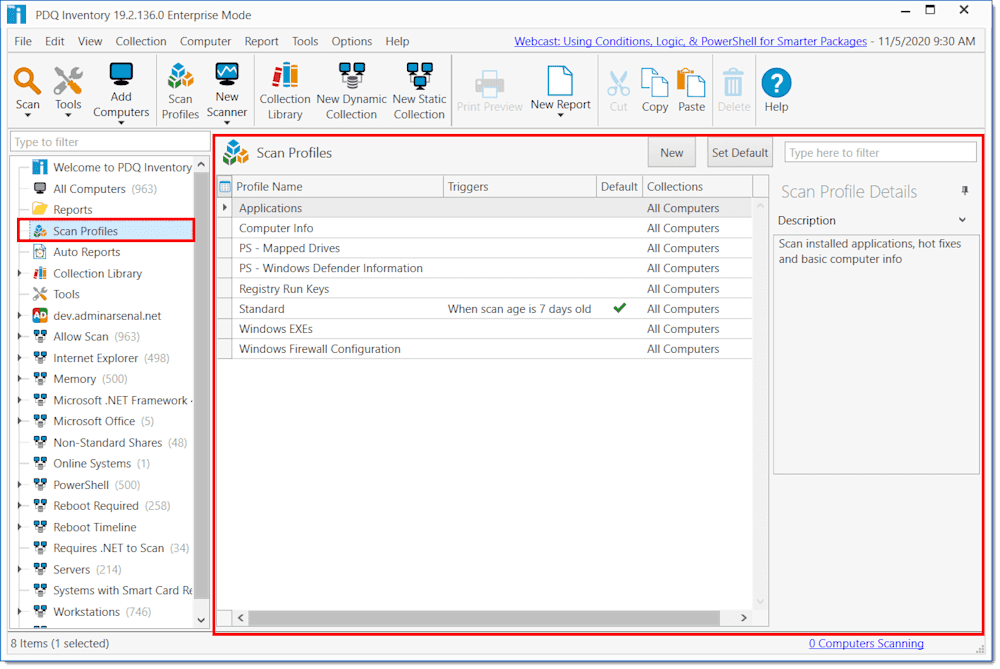The image size is (1000, 669).
Task: Click the New scan profile button
Action: [x=672, y=153]
